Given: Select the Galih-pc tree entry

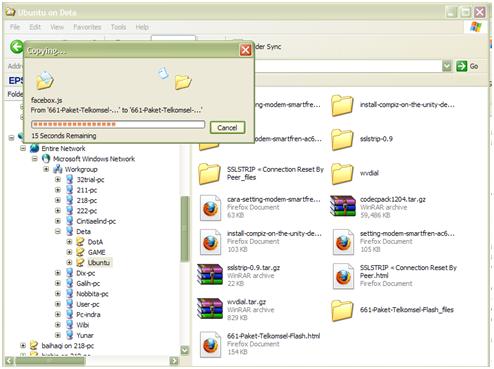Looking at the screenshot, I should coord(88,283).
